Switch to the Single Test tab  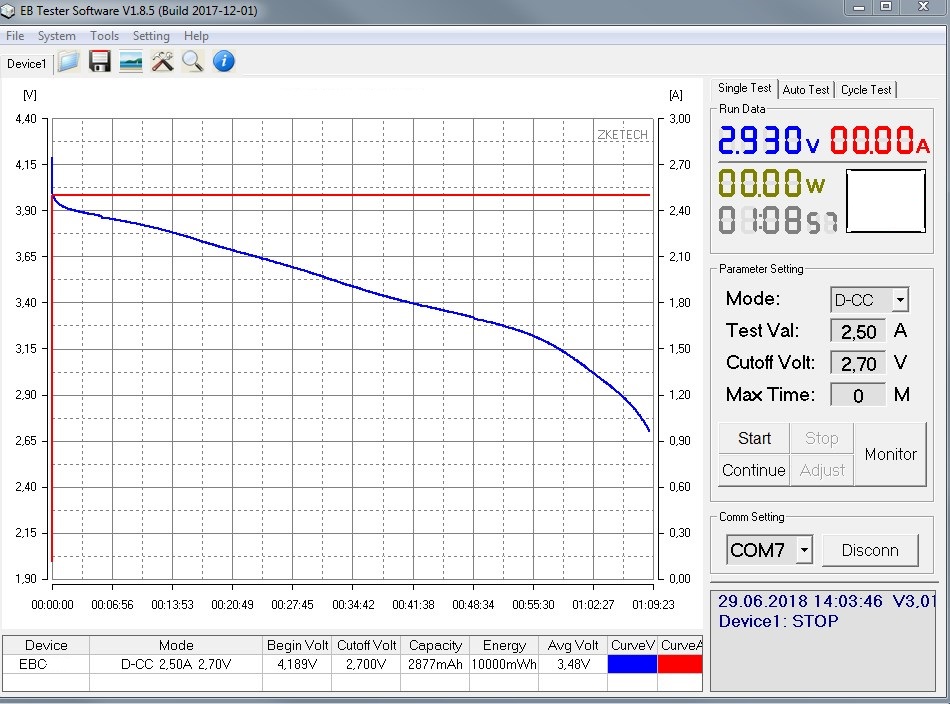pyautogui.click(x=744, y=88)
